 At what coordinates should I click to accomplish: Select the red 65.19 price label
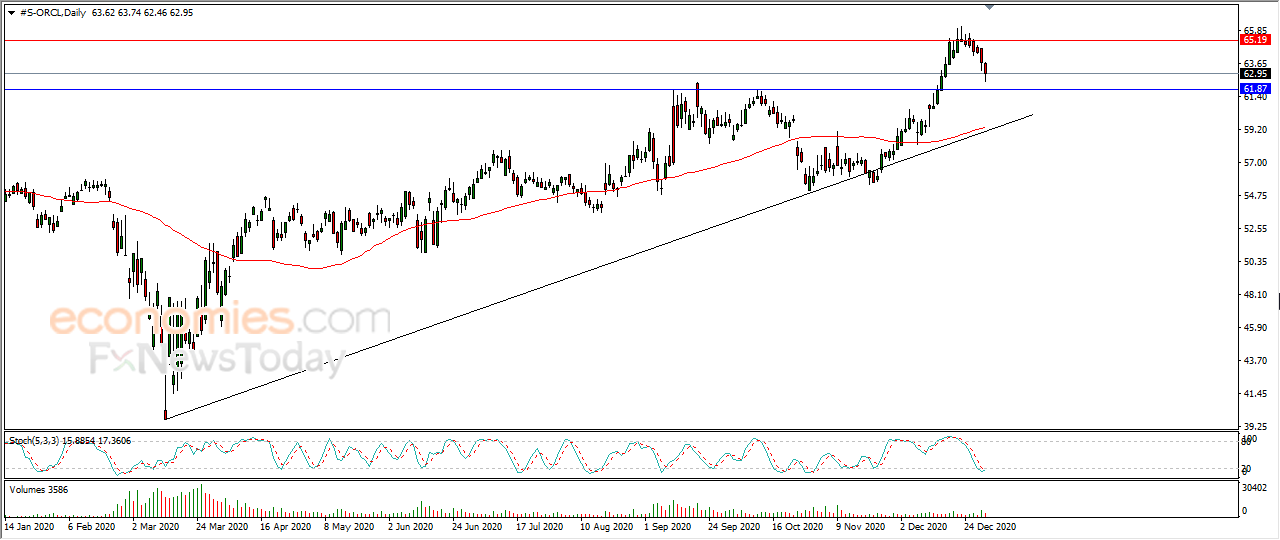click(1254, 40)
